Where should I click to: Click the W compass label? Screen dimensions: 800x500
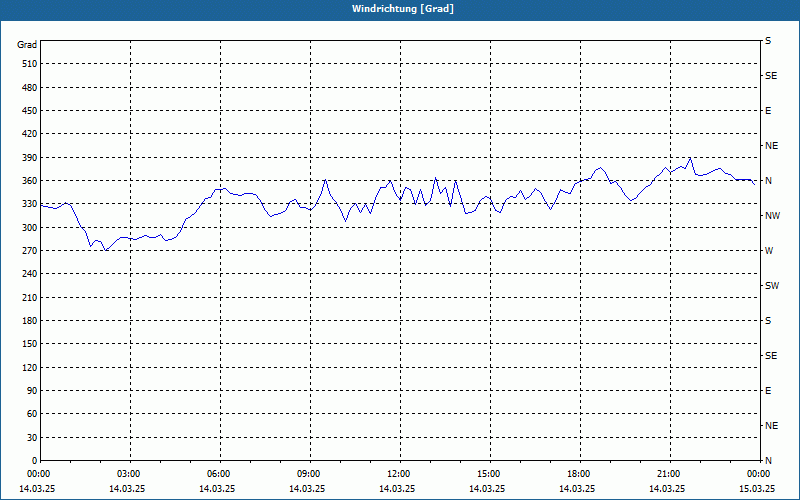tap(769, 251)
